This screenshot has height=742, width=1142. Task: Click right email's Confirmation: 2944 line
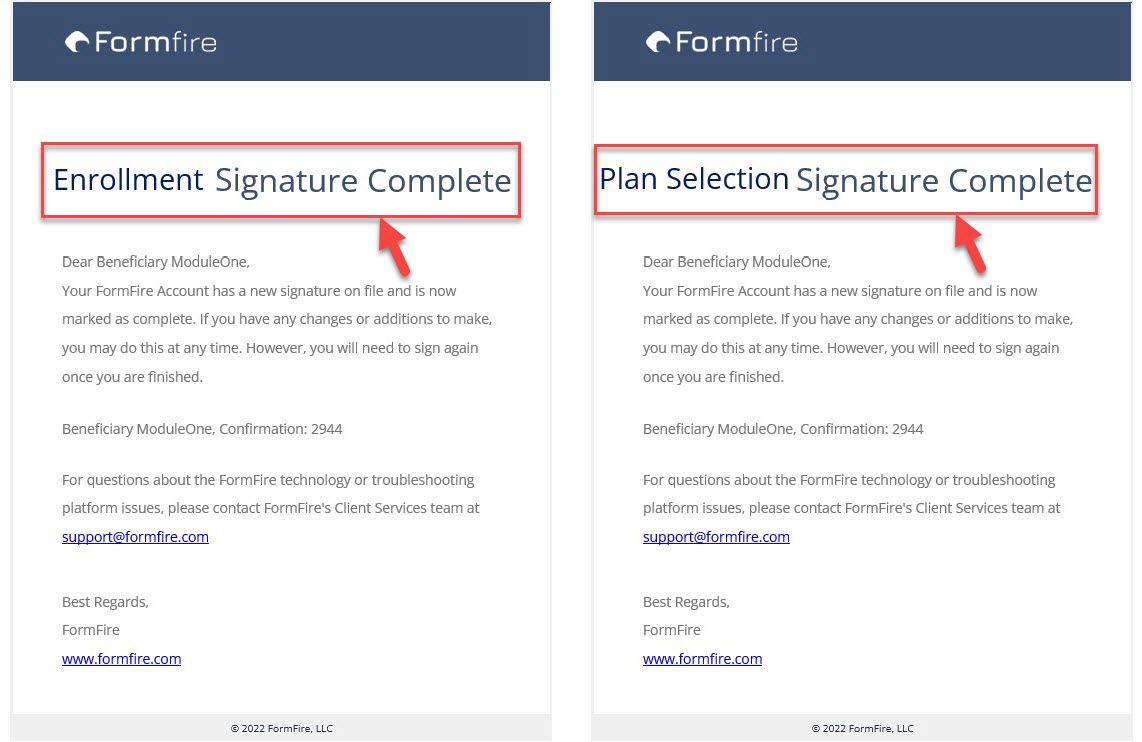pos(783,429)
